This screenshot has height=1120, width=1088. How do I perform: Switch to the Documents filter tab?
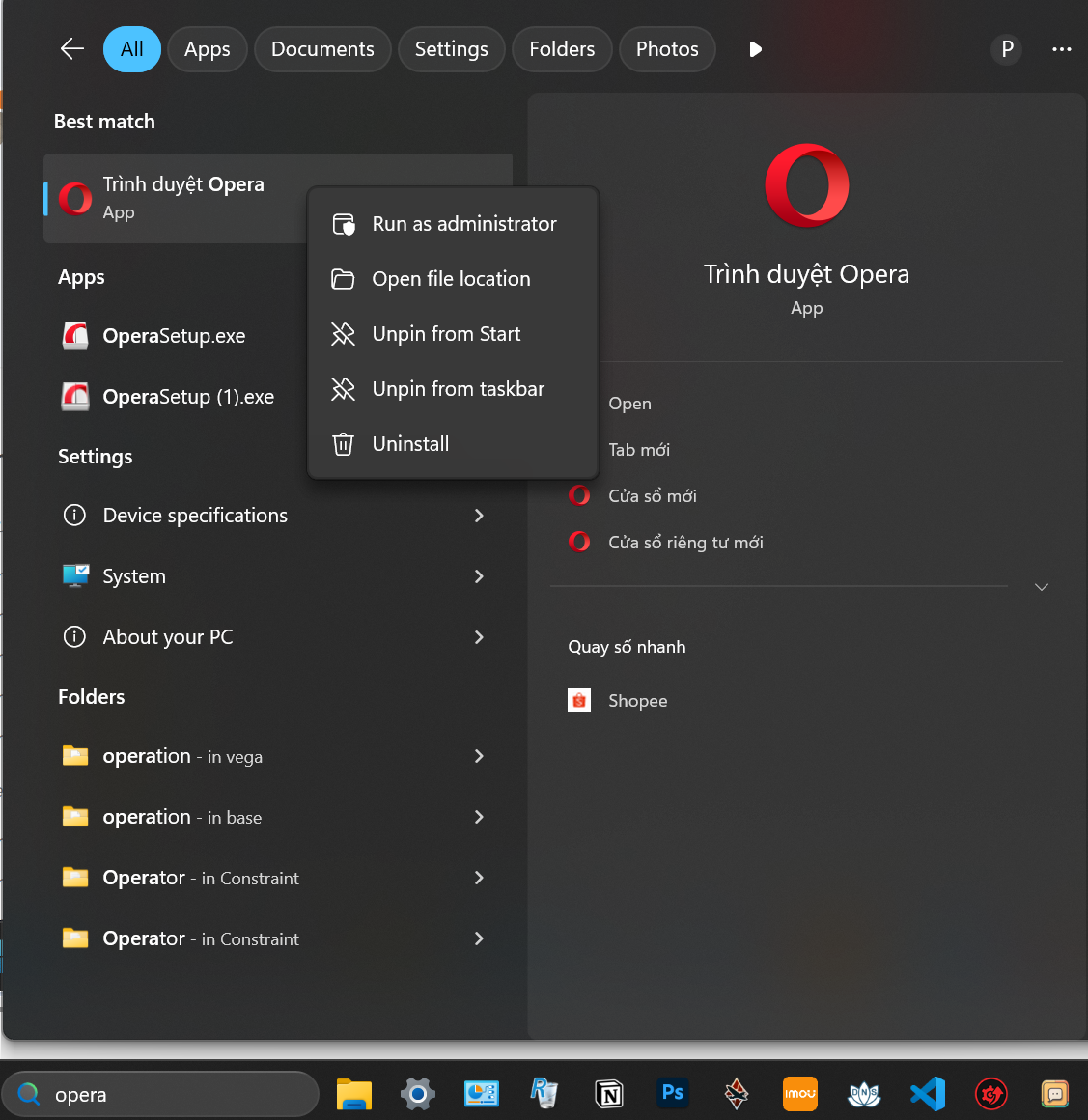(x=322, y=49)
